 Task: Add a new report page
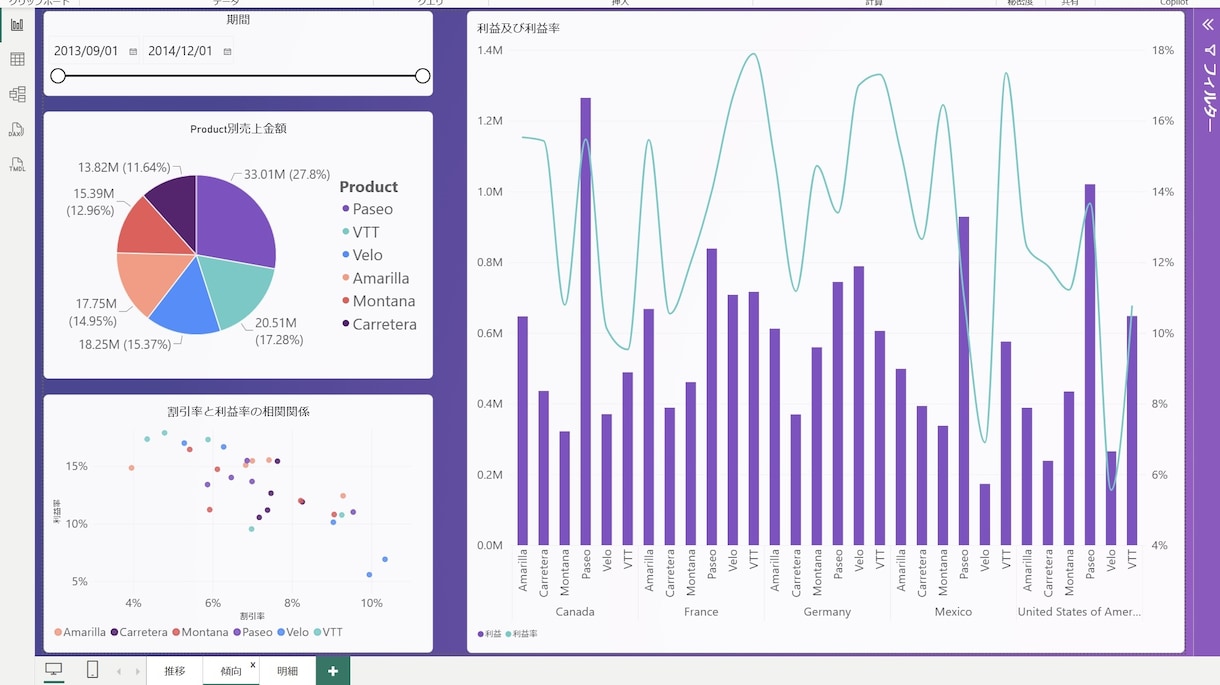coord(333,671)
